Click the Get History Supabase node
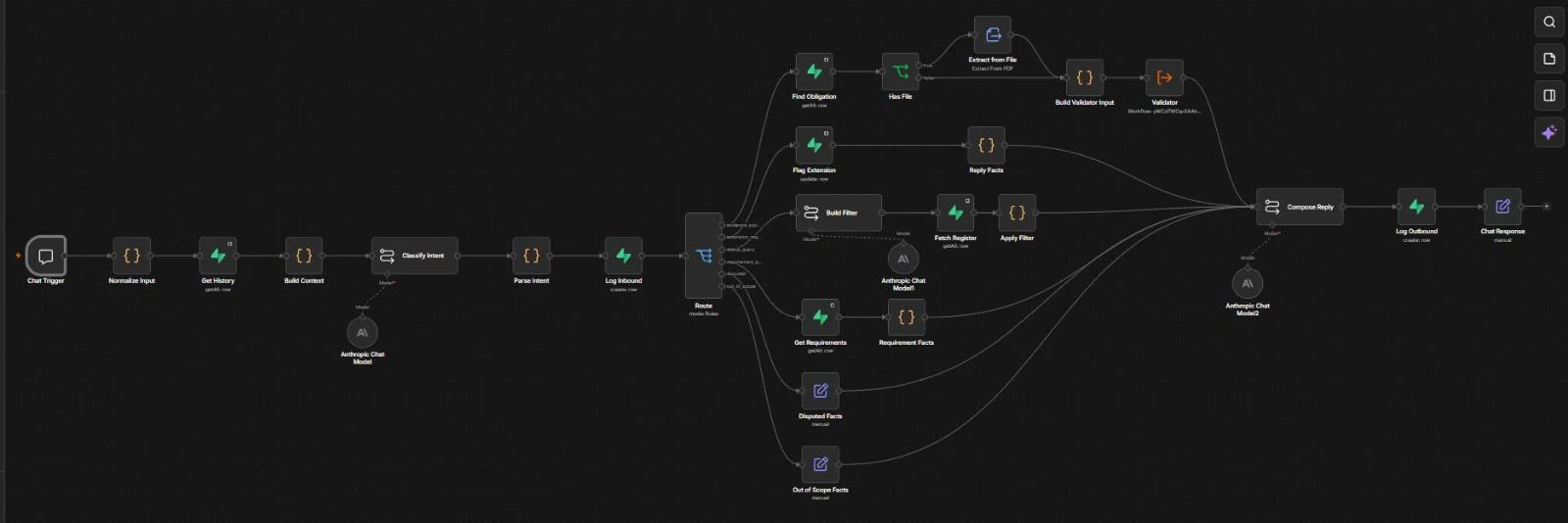Image resolution: width=1568 pixels, height=523 pixels. 218,256
